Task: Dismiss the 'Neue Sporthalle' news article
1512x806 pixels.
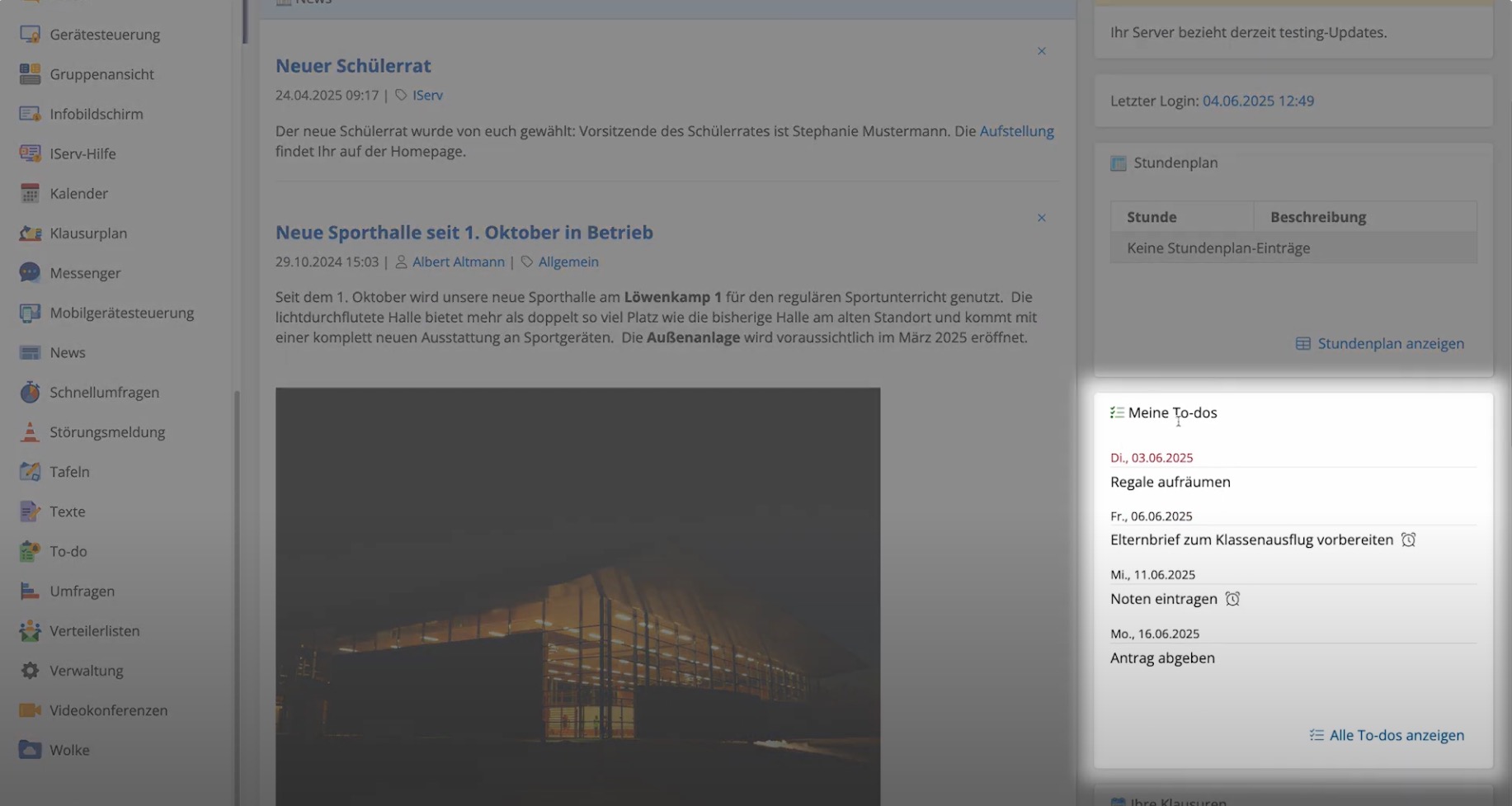Action: [1041, 217]
